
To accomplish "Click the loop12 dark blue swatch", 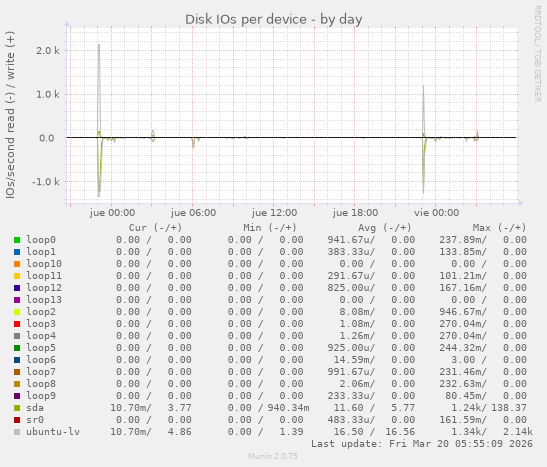I will tap(17, 288).
